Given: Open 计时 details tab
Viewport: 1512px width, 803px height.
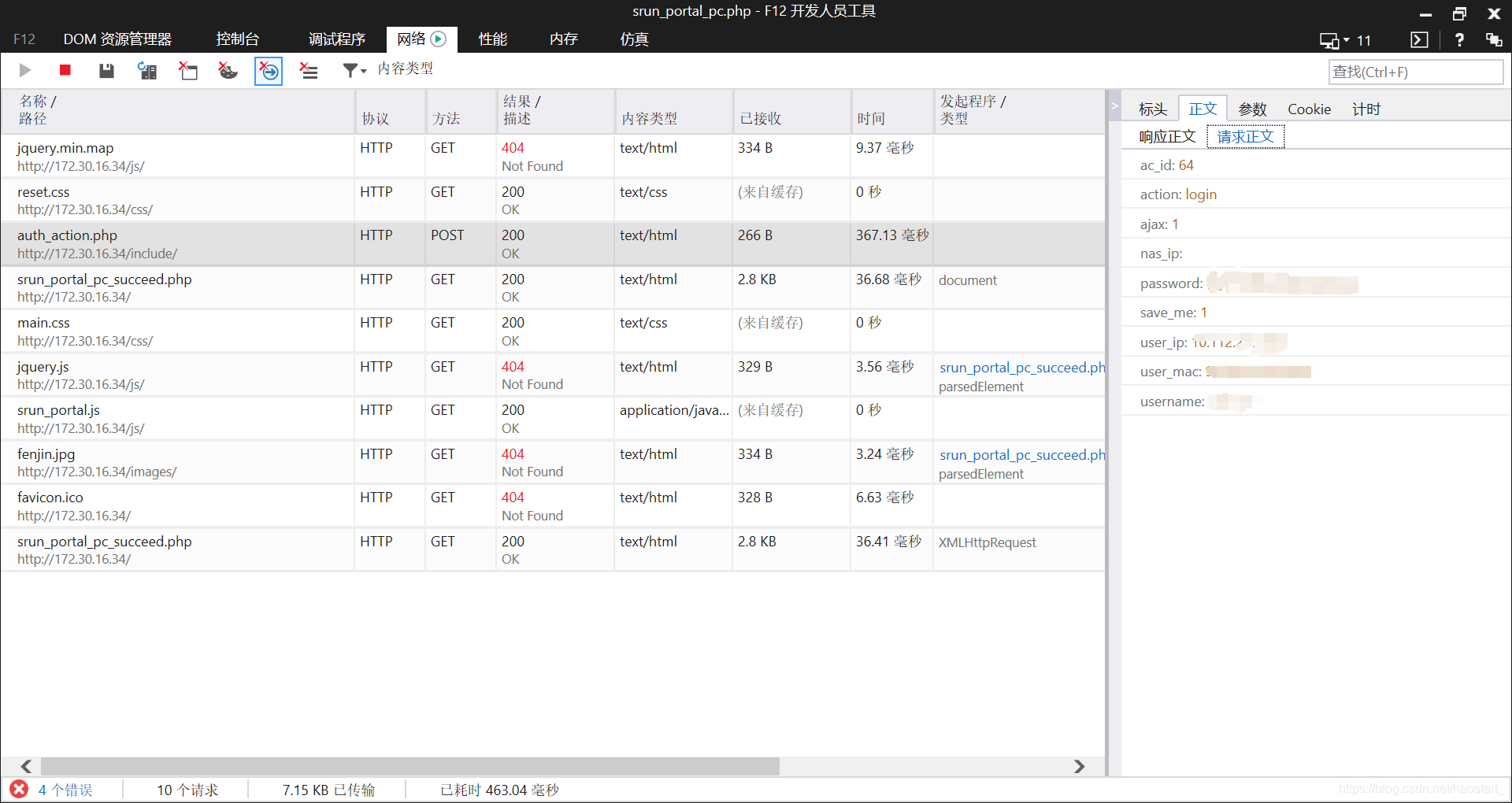Looking at the screenshot, I should click(x=1366, y=109).
